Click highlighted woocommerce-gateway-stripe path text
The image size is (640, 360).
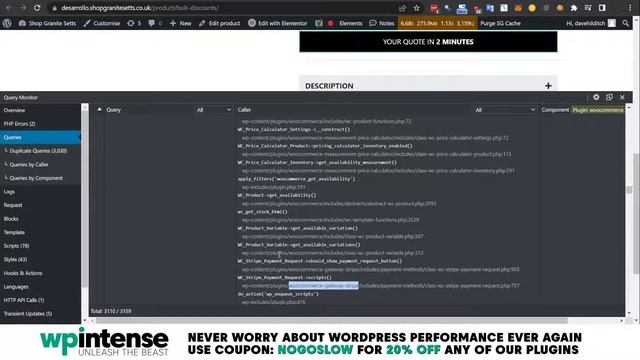coord(324,286)
